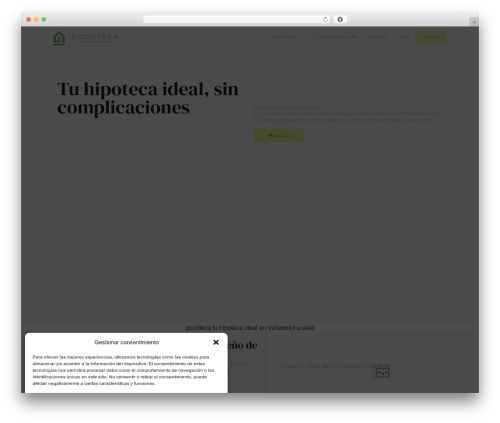
Task: Reload the page with the refresh icon
Action: (325, 19)
